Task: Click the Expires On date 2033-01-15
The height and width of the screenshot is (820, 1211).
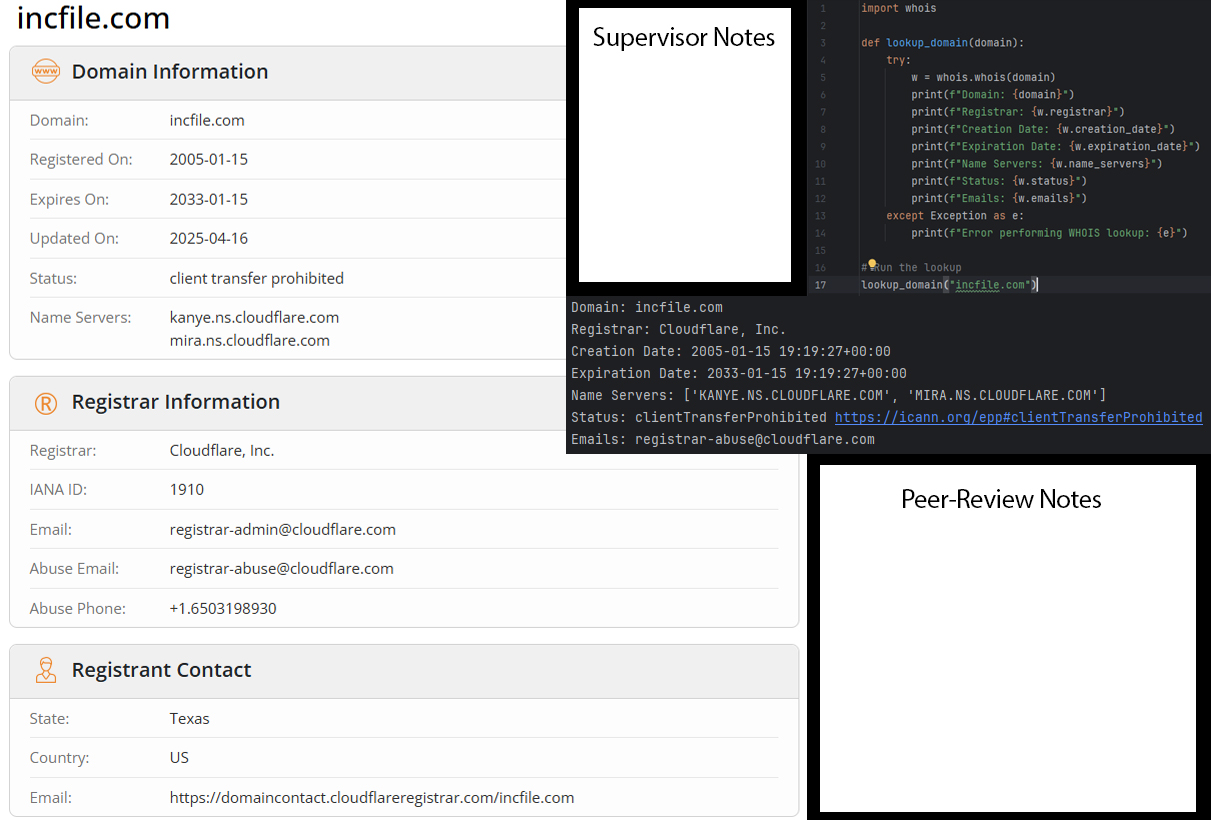Action: (209, 199)
